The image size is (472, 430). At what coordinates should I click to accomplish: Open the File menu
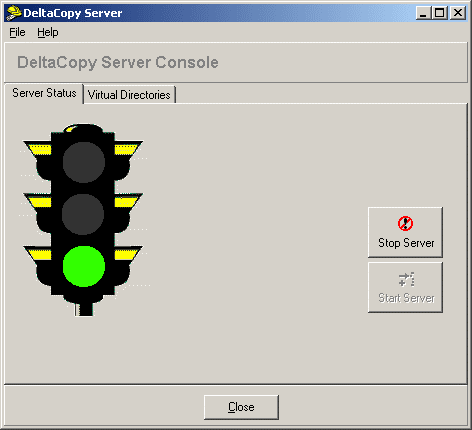pos(17,32)
